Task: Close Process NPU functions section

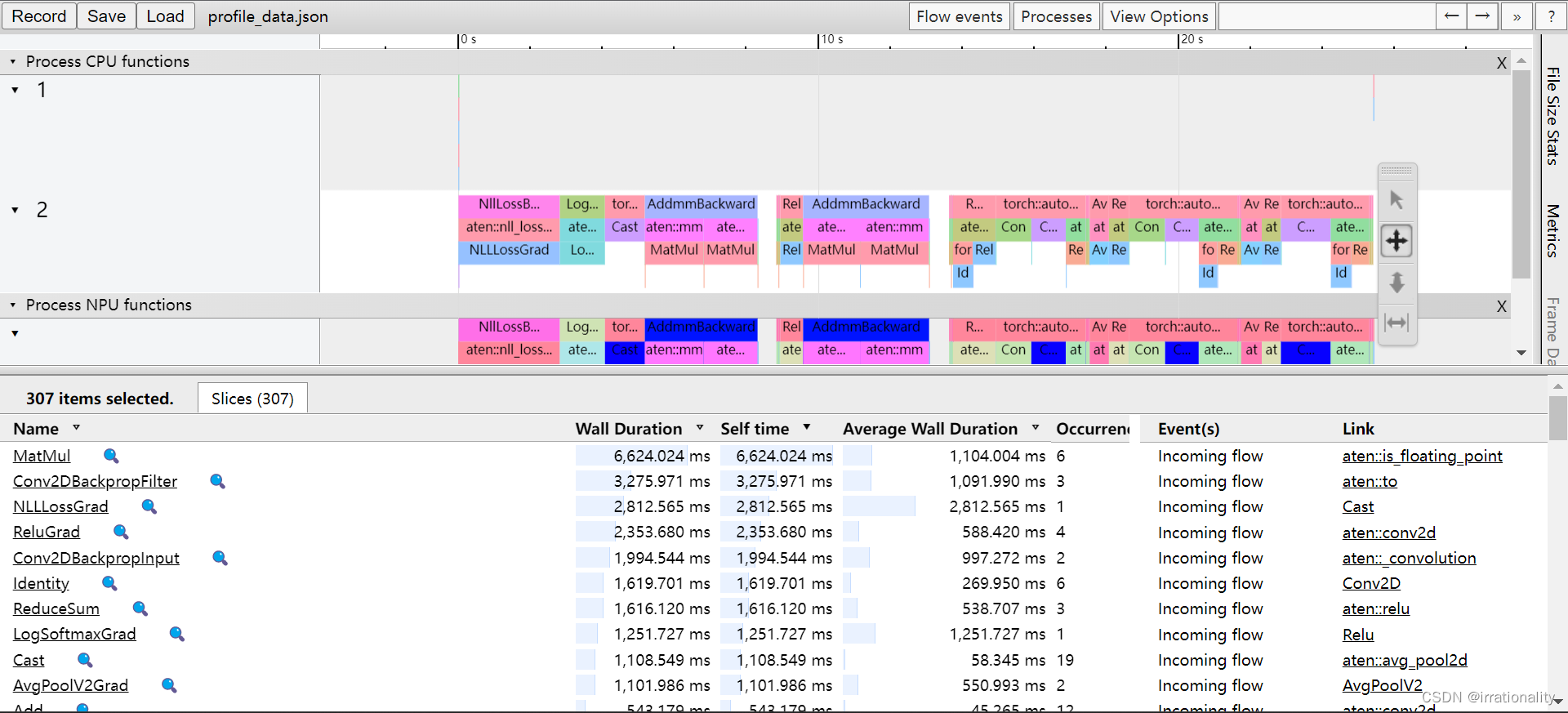Action: (x=1501, y=306)
